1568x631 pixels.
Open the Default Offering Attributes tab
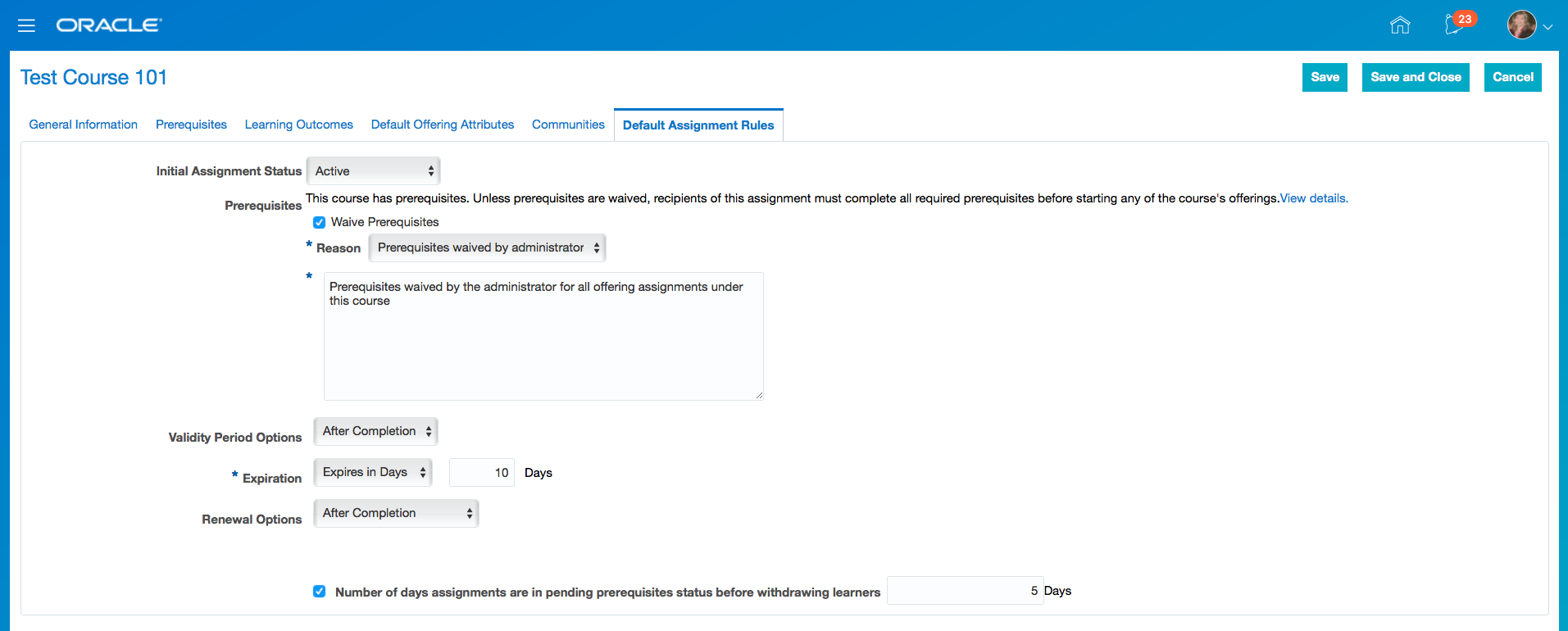coord(443,125)
